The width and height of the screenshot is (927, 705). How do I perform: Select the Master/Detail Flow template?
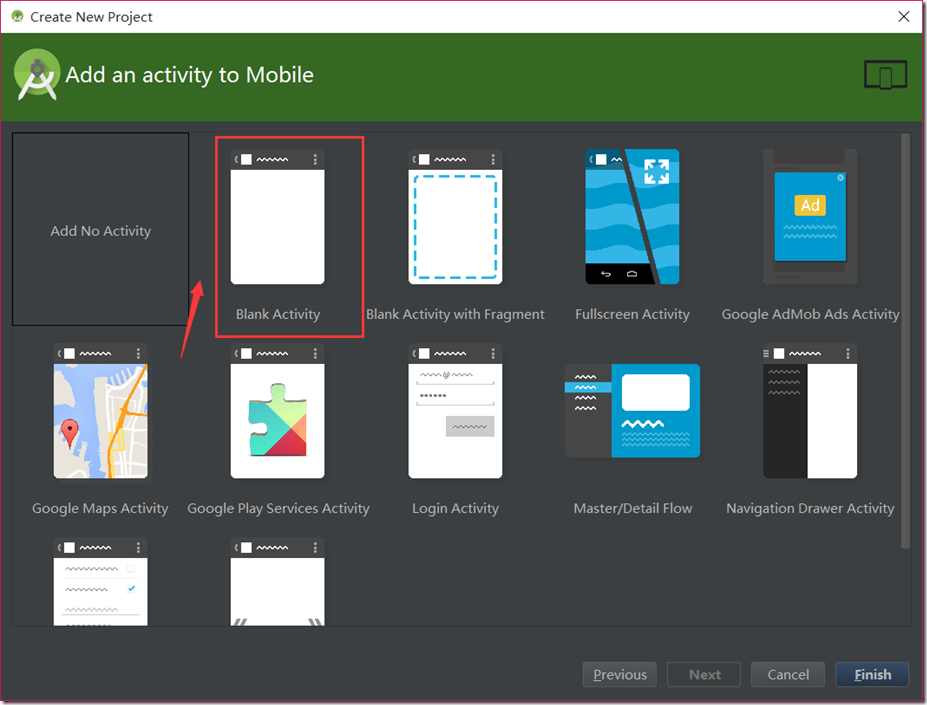click(632, 411)
